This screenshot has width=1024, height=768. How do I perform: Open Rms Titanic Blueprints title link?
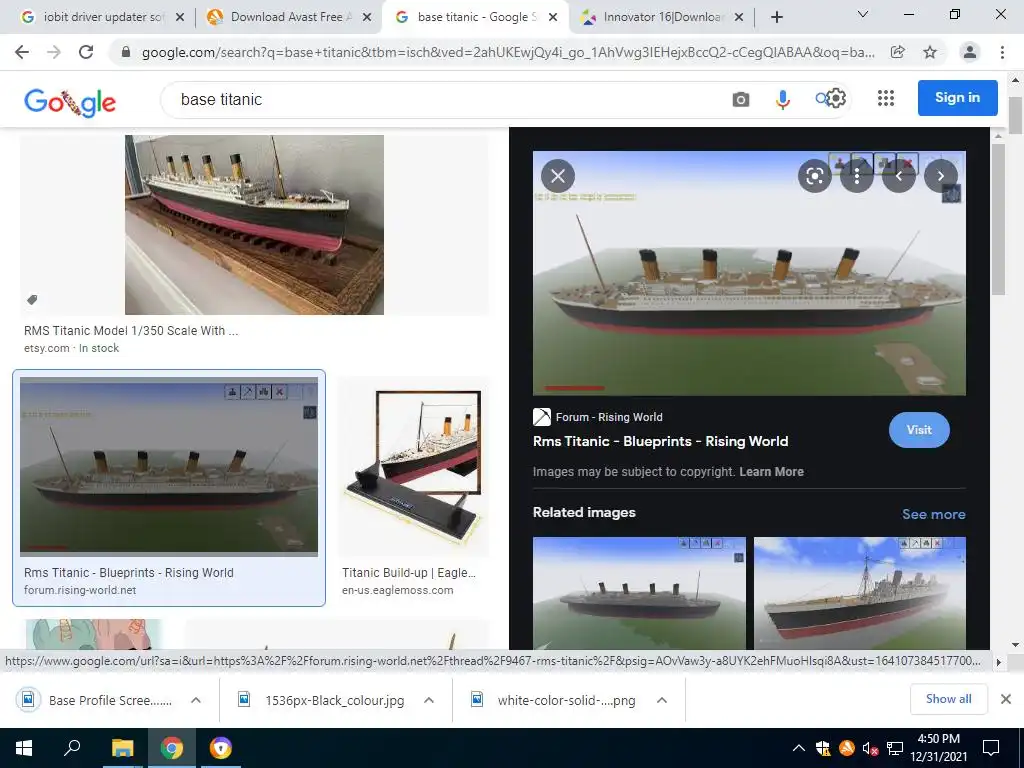[x=660, y=441]
